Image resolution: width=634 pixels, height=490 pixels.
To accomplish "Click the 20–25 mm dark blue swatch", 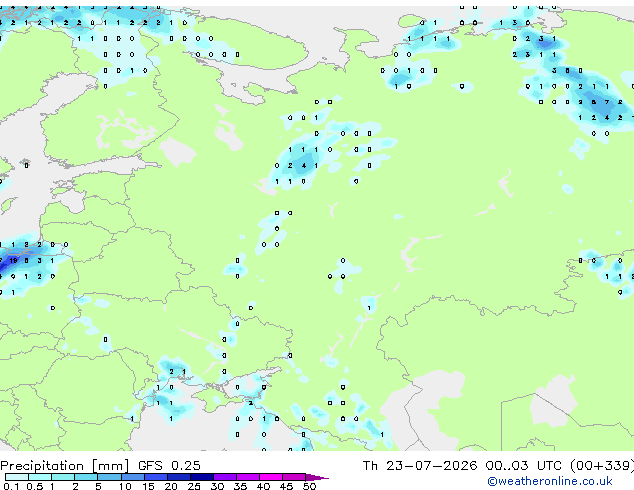I will point(178,477).
